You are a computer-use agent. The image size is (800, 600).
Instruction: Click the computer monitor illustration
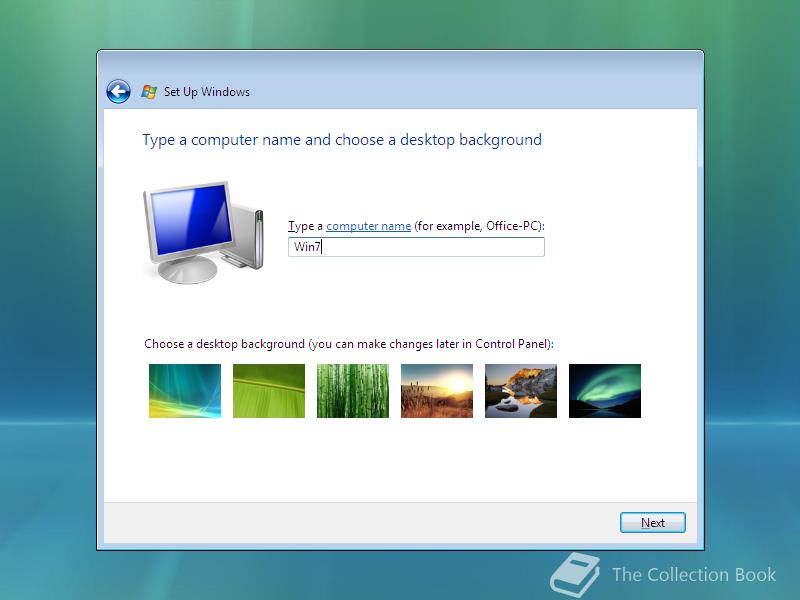[x=203, y=232]
